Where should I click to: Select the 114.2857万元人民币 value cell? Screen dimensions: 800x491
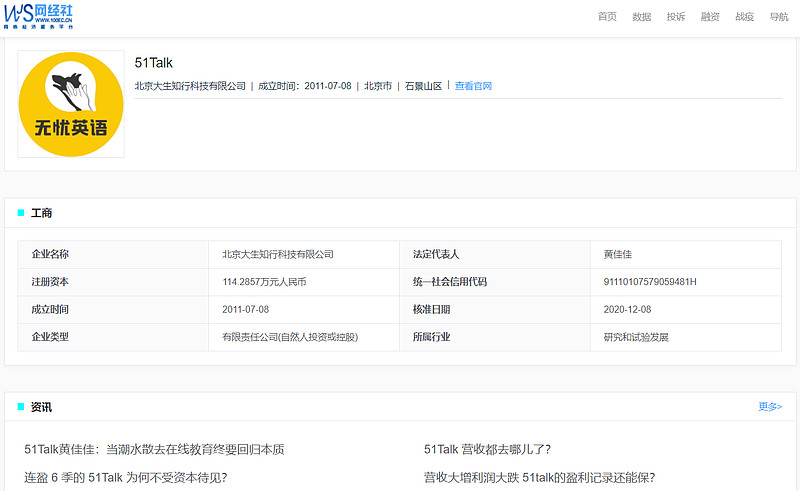pyautogui.click(x=304, y=282)
